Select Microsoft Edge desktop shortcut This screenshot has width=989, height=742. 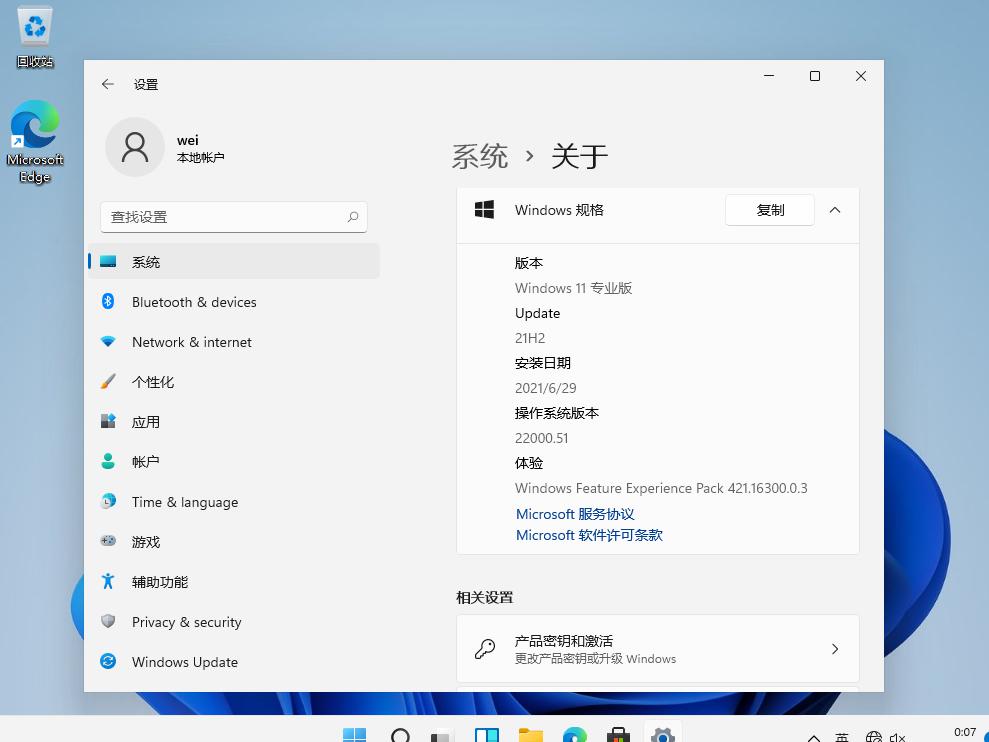(35, 142)
